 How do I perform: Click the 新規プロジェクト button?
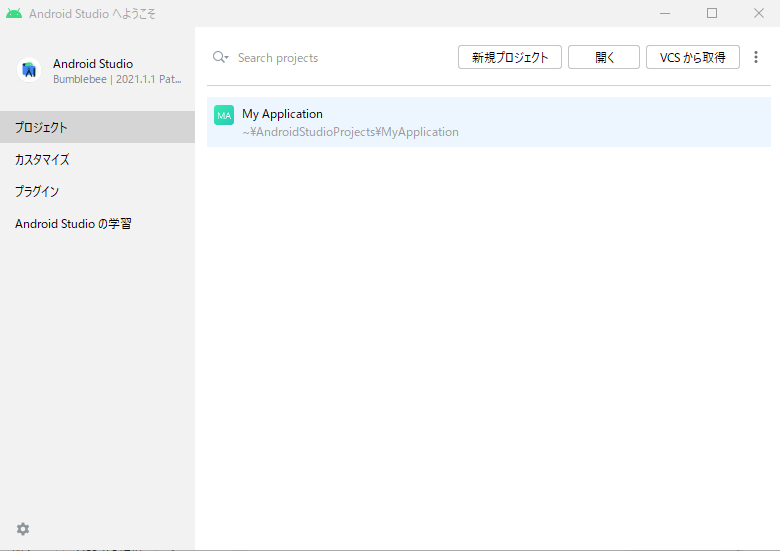tap(510, 57)
